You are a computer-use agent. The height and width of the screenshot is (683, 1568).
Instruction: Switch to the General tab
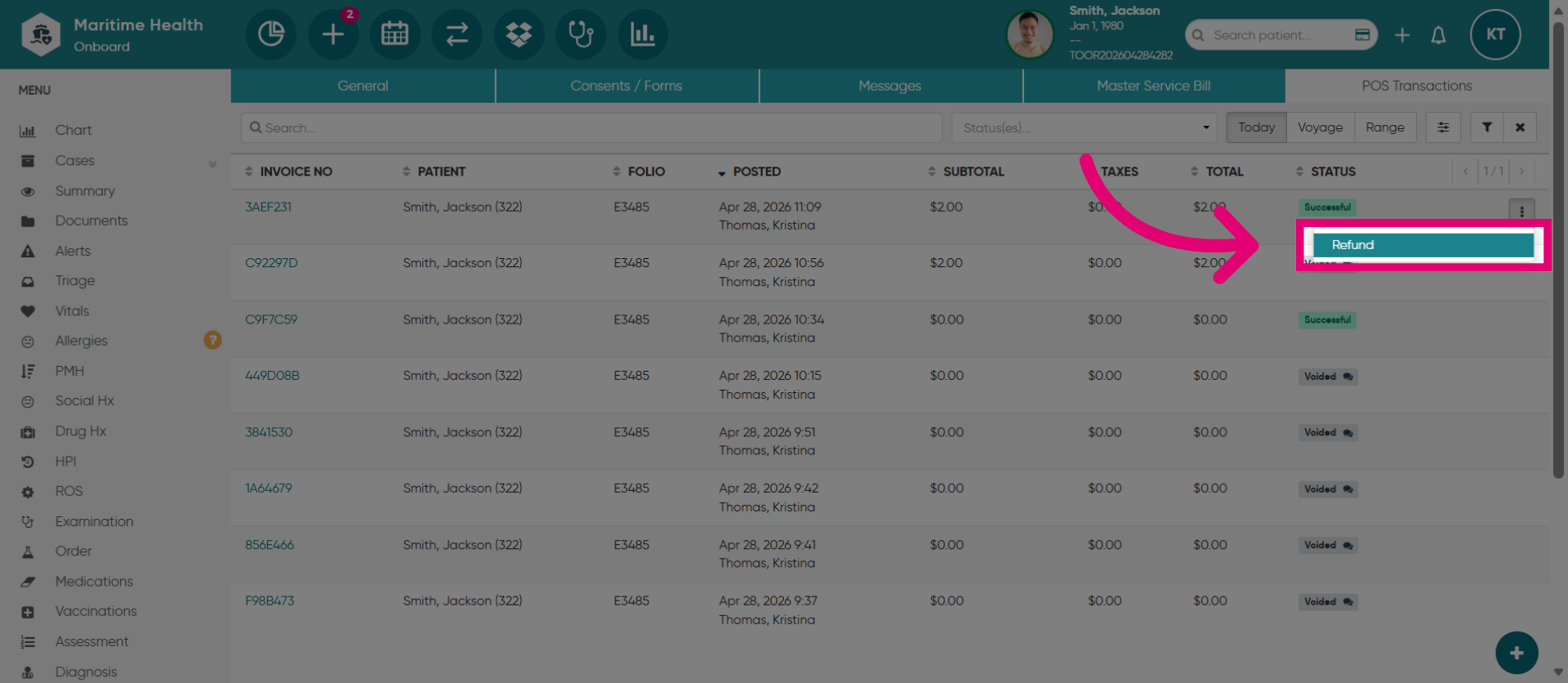(x=363, y=86)
